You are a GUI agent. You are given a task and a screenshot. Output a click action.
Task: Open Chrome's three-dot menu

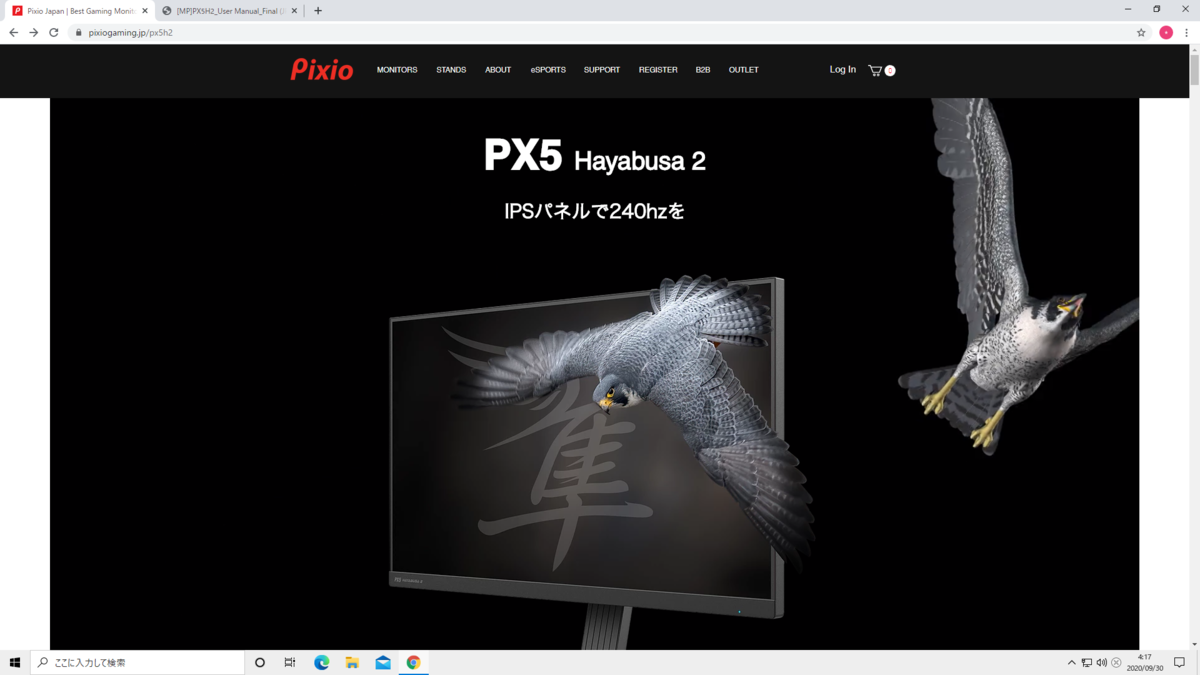[x=1187, y=32]
